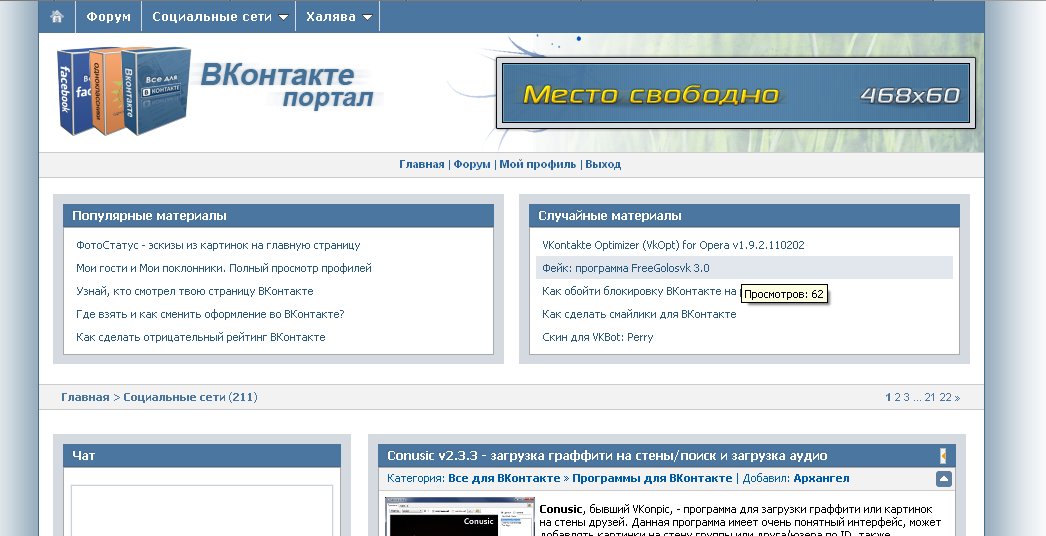Go to Мой профиль
The height and width of the screenshot is (536, 1046).
(x=538, y=164)
